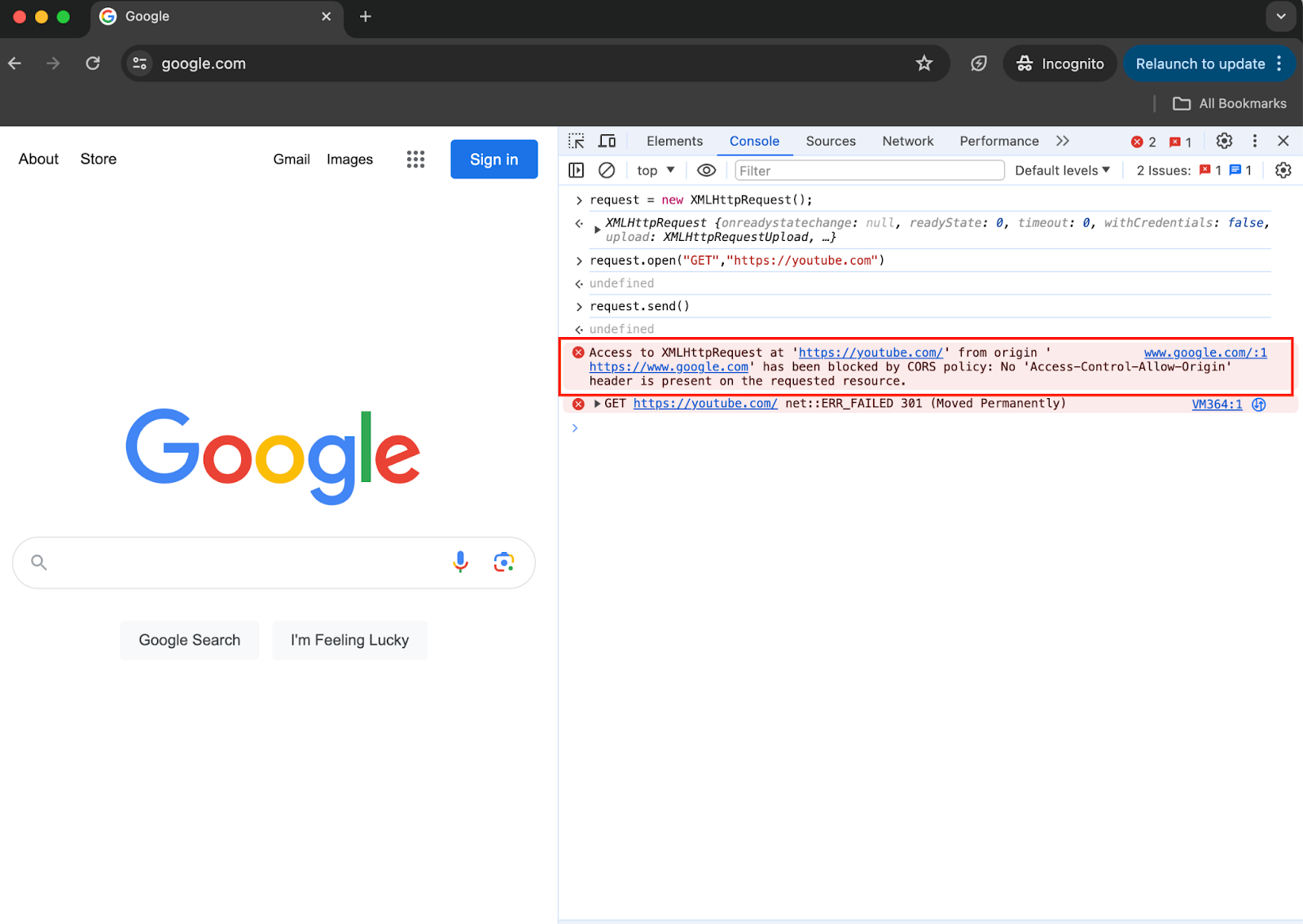Toggle the device toolbar
The height and width of the screenshot is (924, 1303).
[607, 140]
